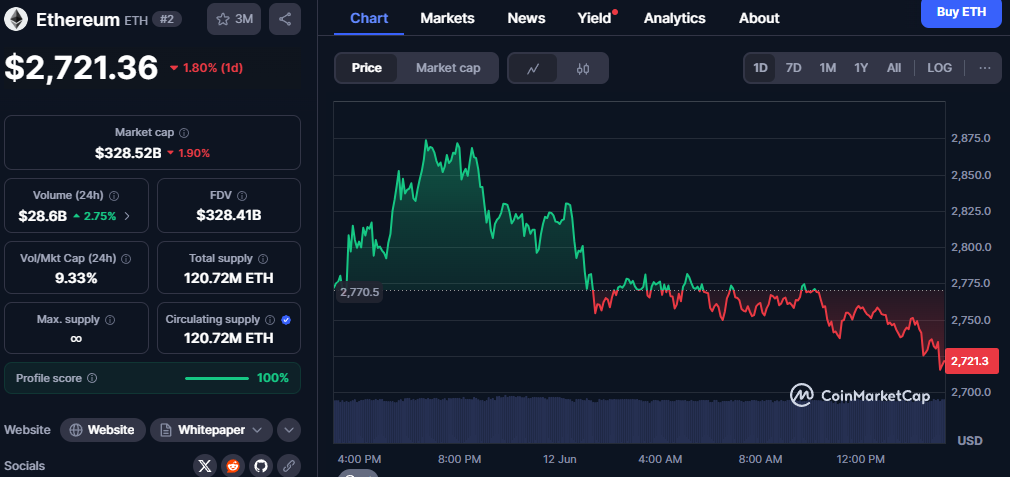Switch to line chart icon

pyautogui.click(x=533, y=68)
